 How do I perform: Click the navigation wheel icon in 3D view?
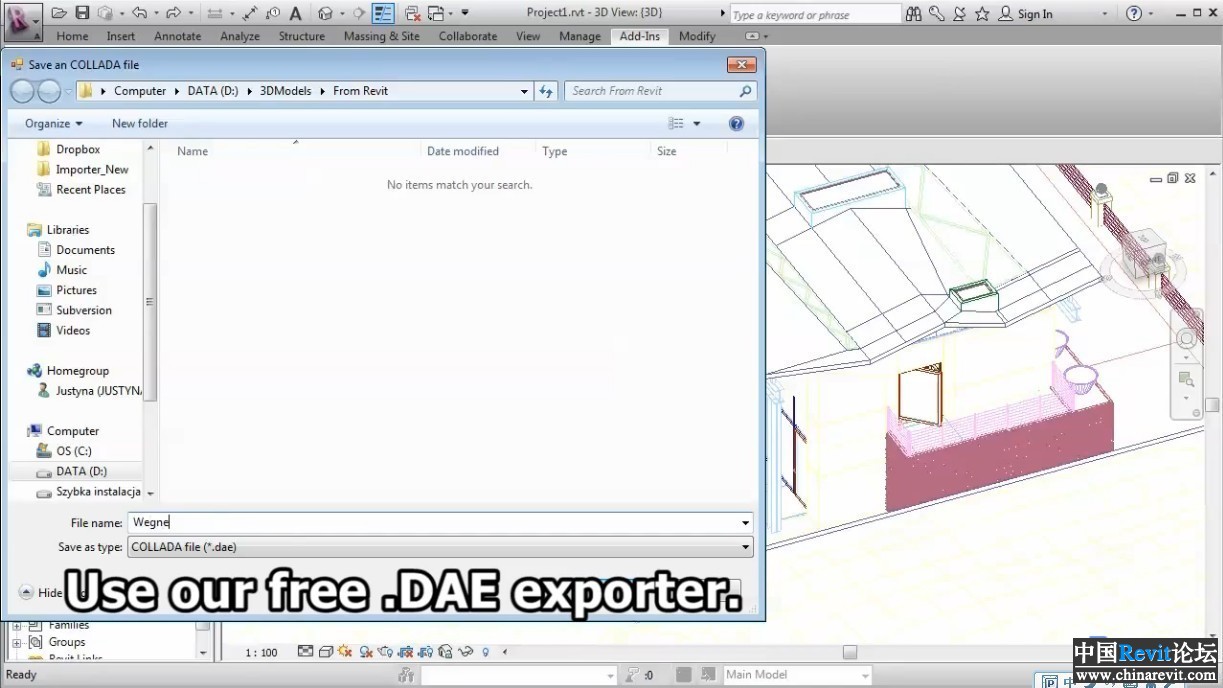tap(1186, 339)
